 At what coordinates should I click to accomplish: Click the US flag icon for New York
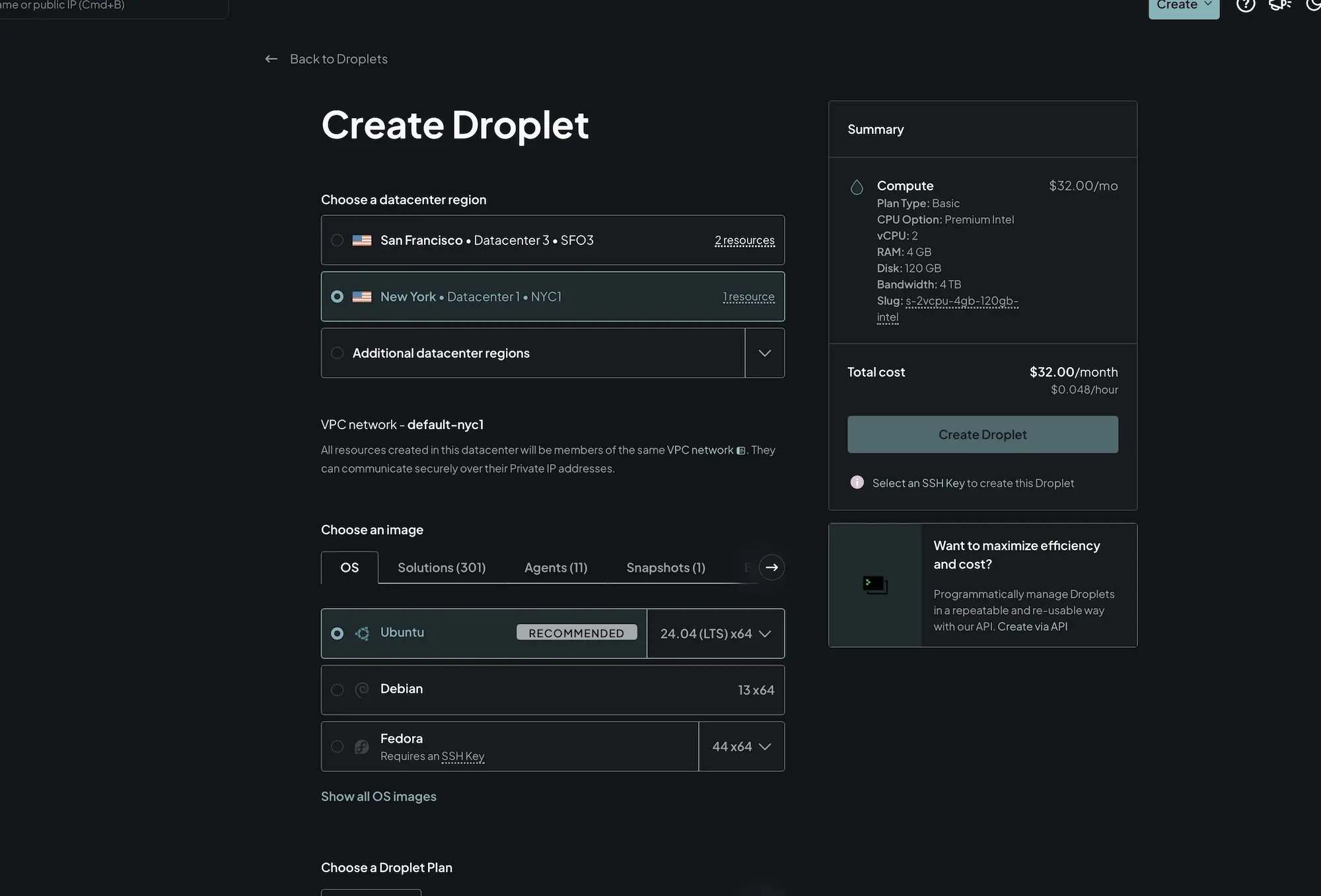pos(362,297)
